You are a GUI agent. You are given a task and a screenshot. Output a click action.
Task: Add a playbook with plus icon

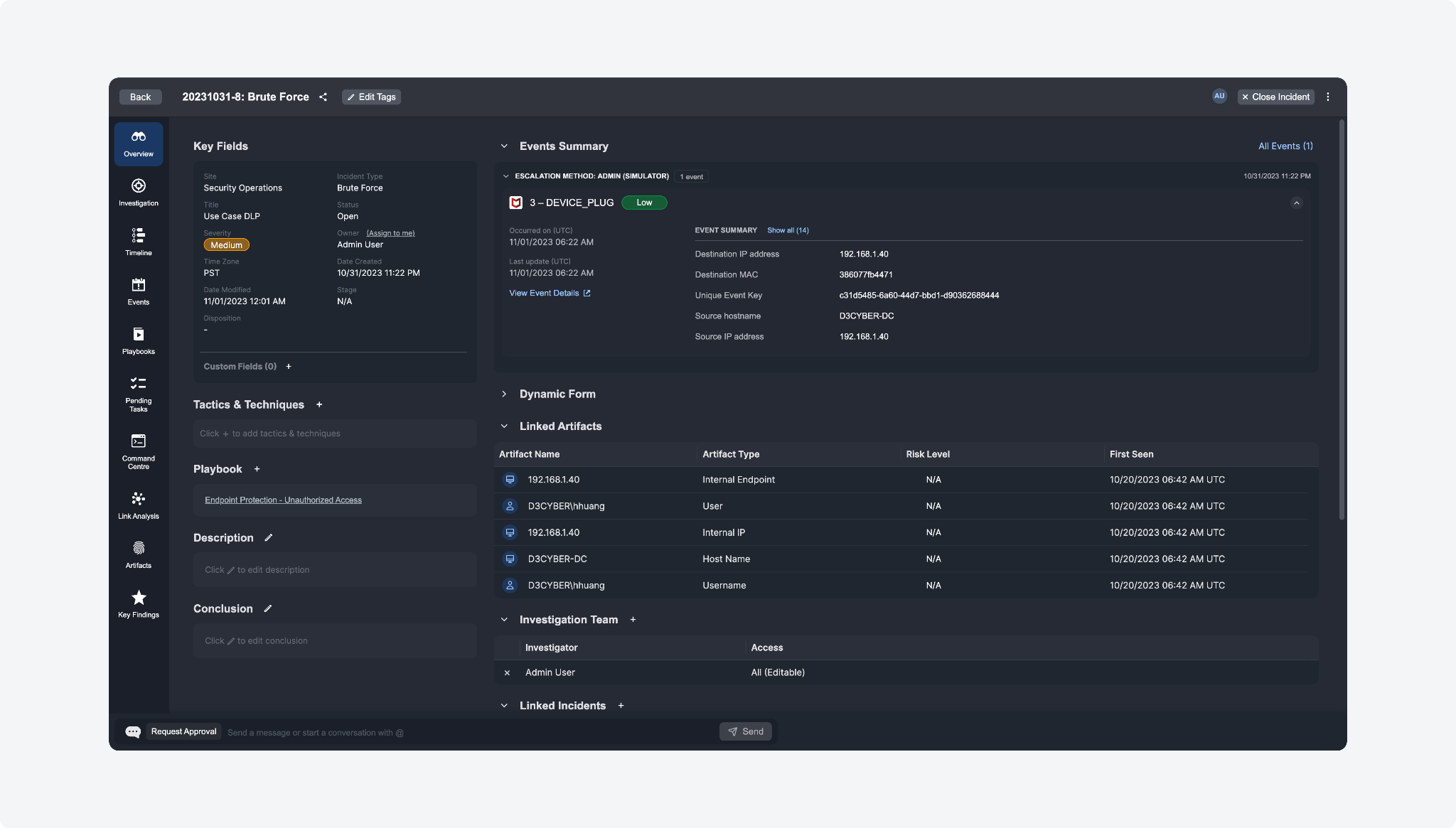click(x=257, y=469)
